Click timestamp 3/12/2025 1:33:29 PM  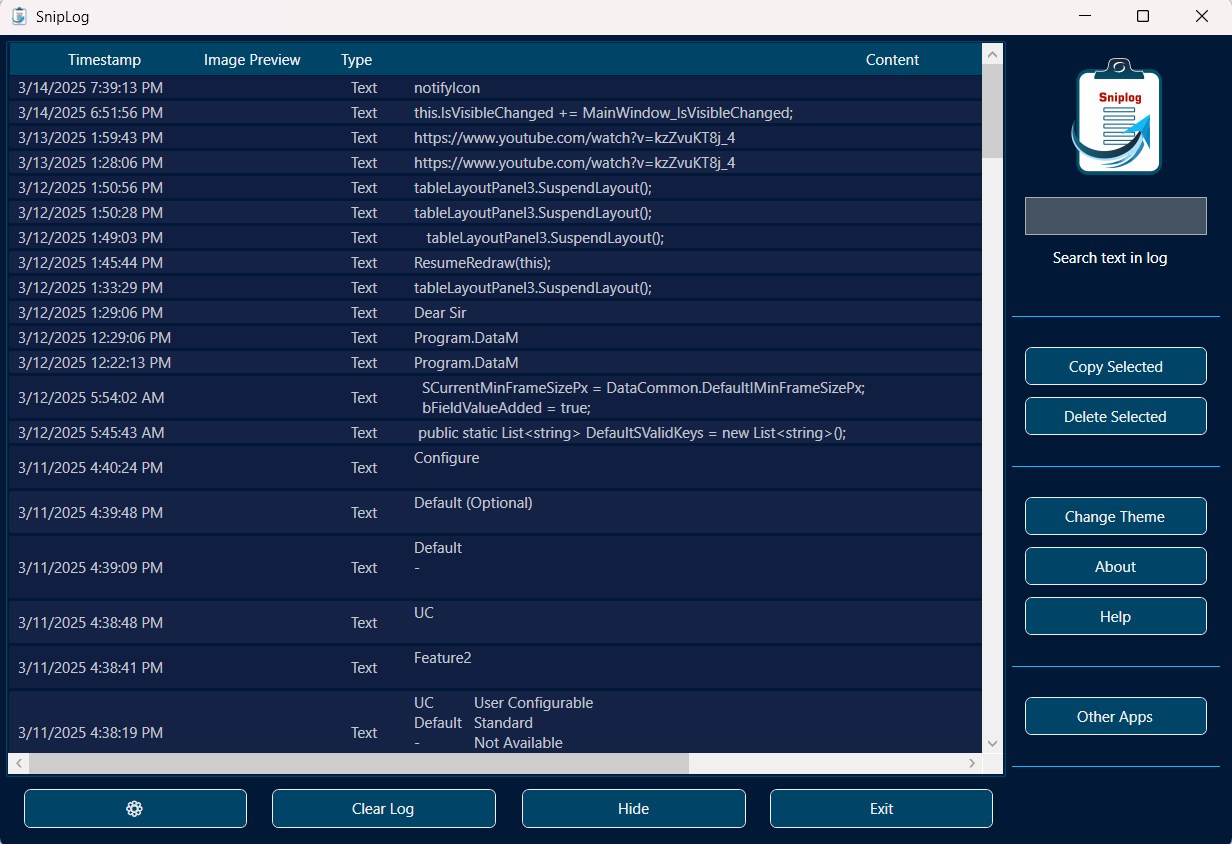(91, 288)
